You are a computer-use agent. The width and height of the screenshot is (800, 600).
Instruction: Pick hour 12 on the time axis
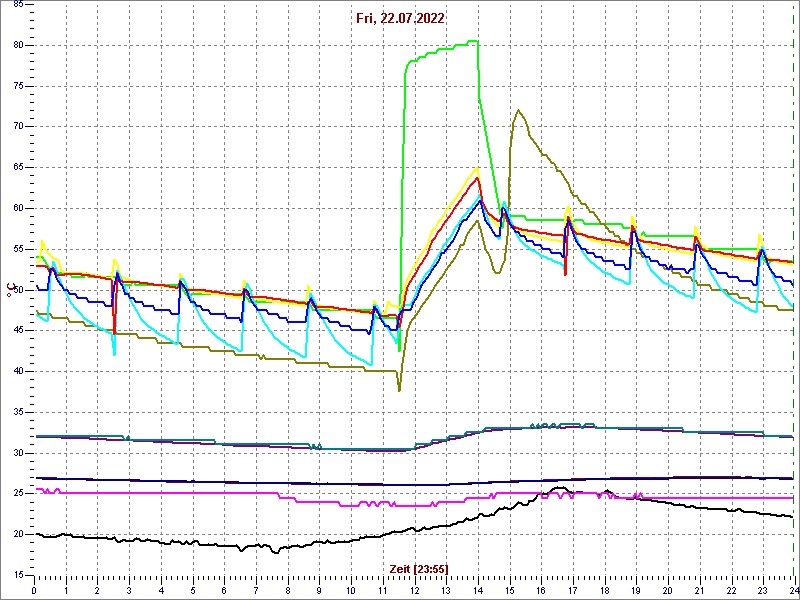(414, 591)
